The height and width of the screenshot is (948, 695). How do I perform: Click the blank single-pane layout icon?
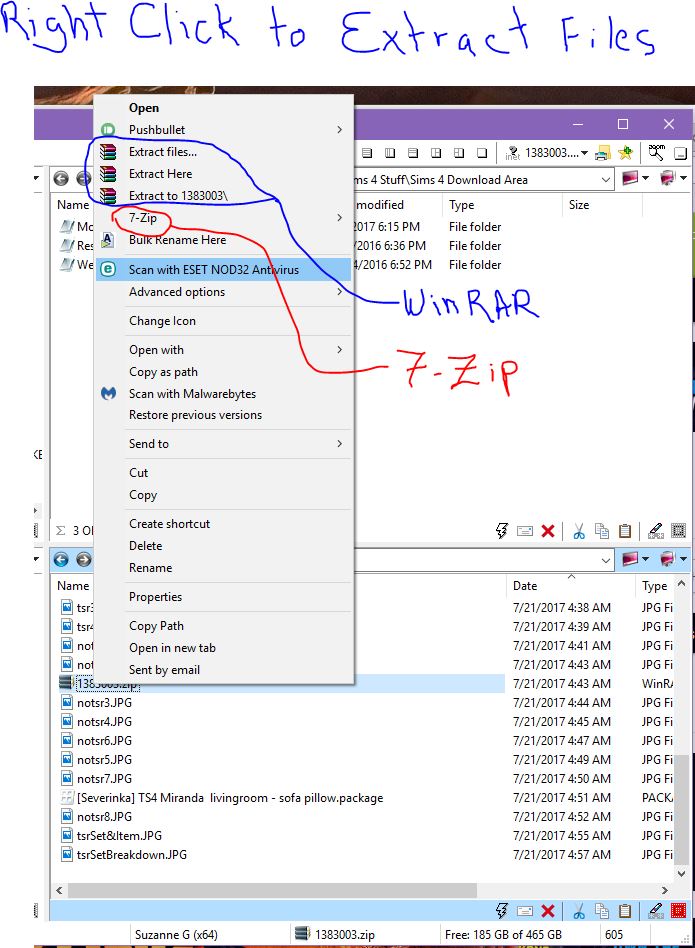(x=482, y=153)
